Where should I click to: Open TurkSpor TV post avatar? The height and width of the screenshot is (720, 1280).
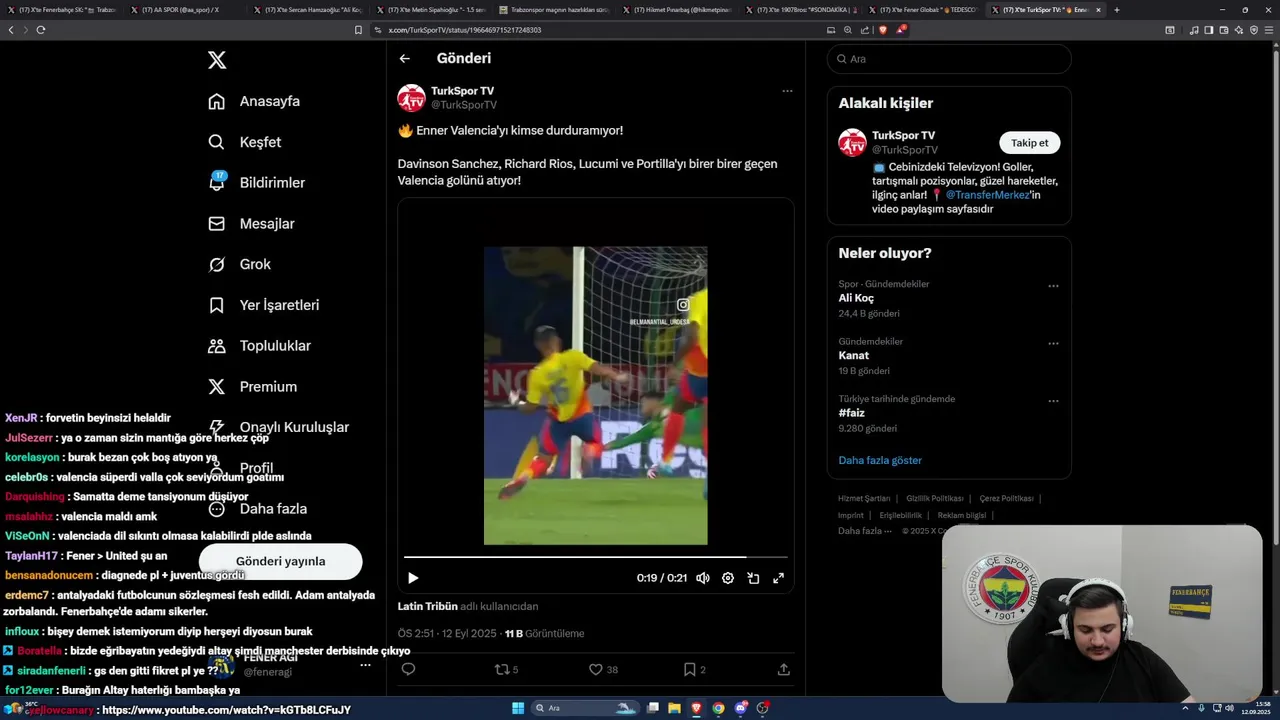click(x=411, y=98)
